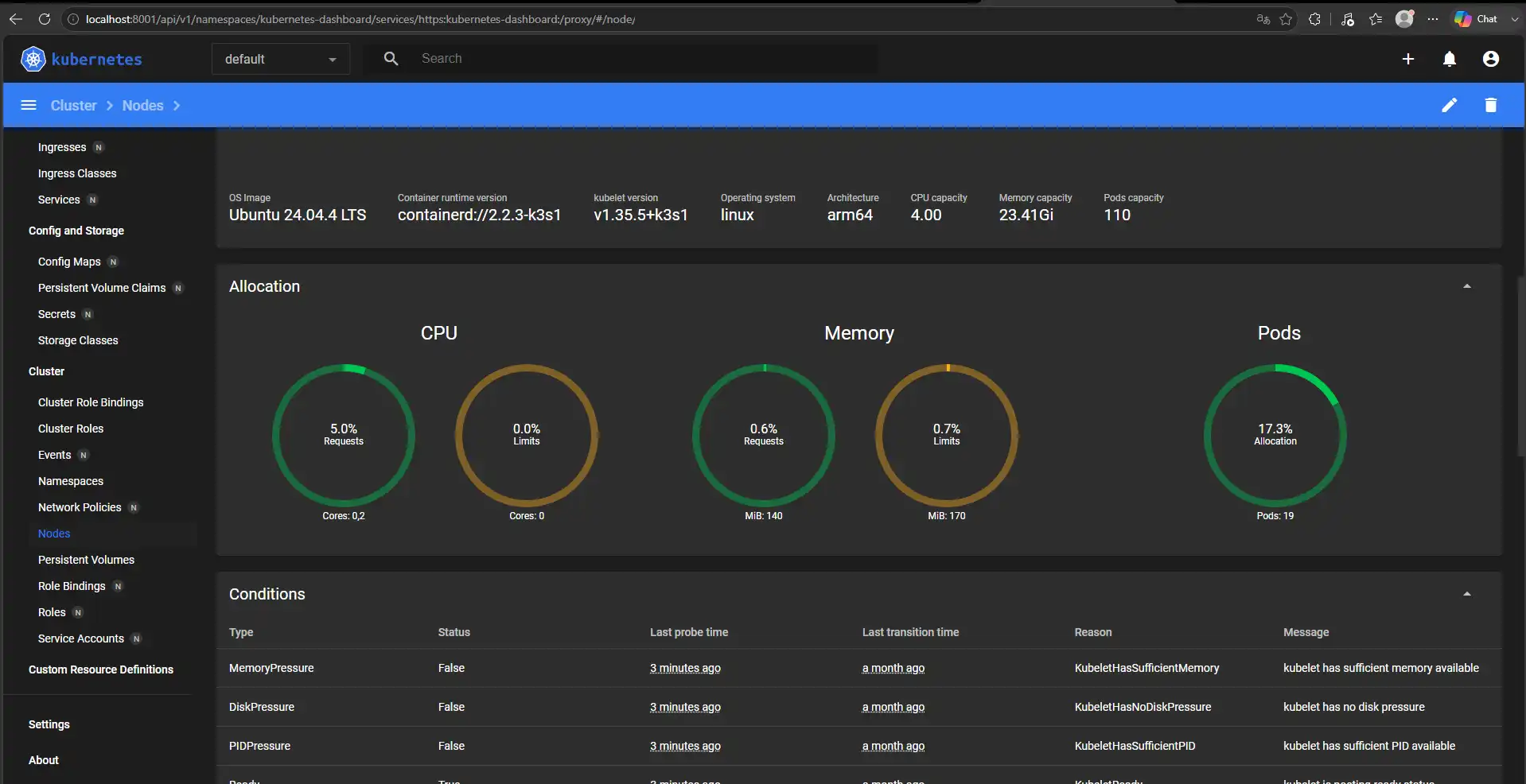The height and width of the screenshot is (784, 1526).
Task: Click the CPU Limits 0.0% gauge
Action: point(527,435)
